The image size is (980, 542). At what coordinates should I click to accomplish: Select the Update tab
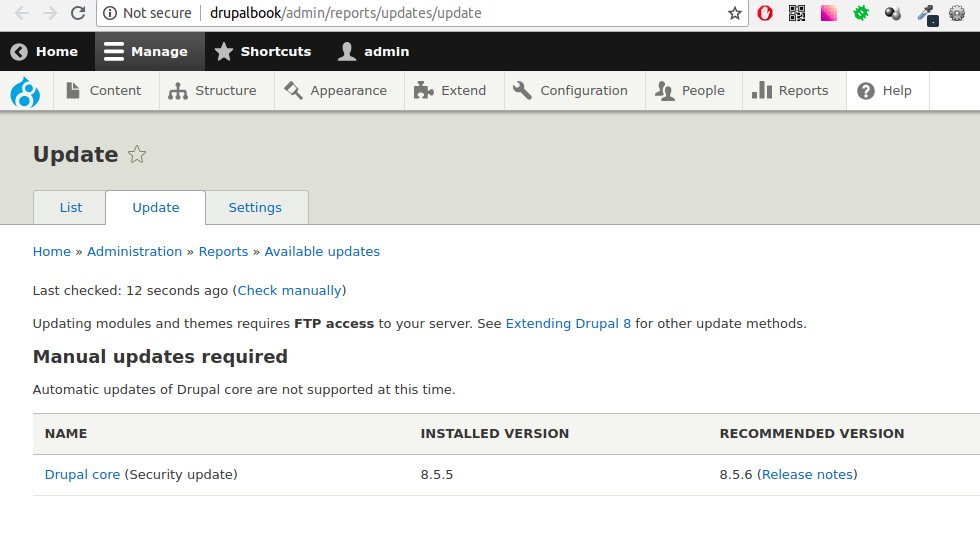click(x=156, y=208)
